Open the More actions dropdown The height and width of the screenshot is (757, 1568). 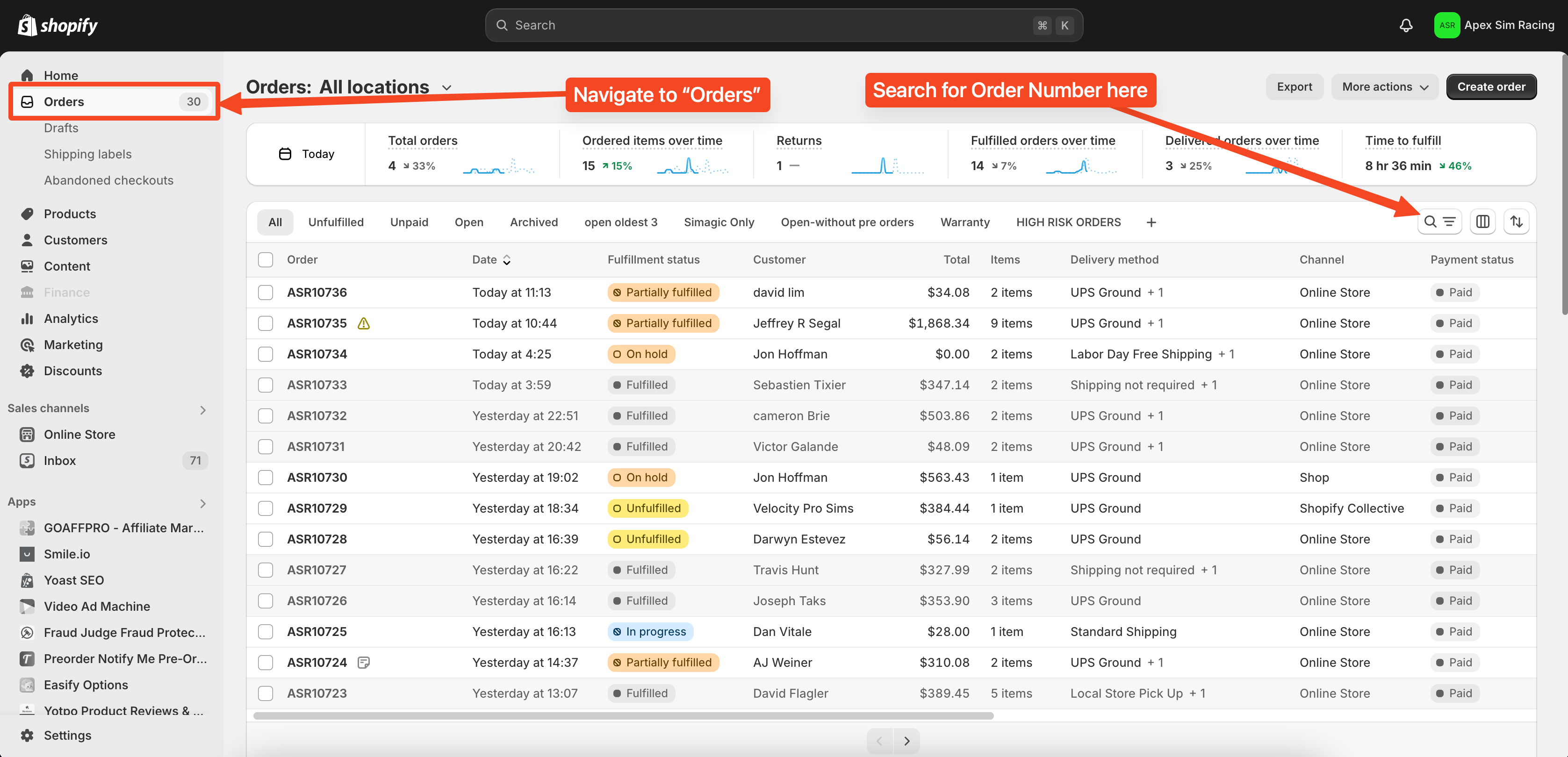point(1384,87)
